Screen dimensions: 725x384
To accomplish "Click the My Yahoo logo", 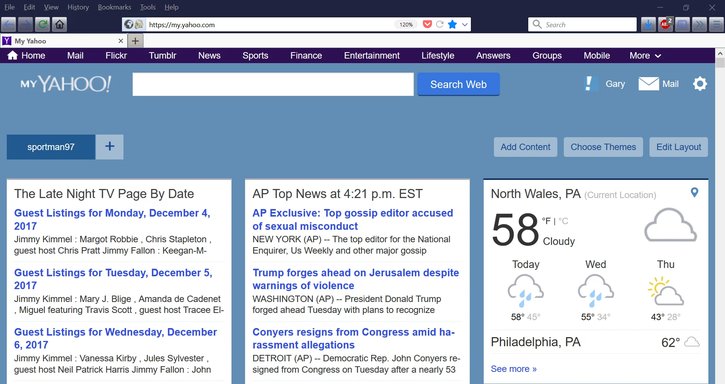I will click(66, 84).
